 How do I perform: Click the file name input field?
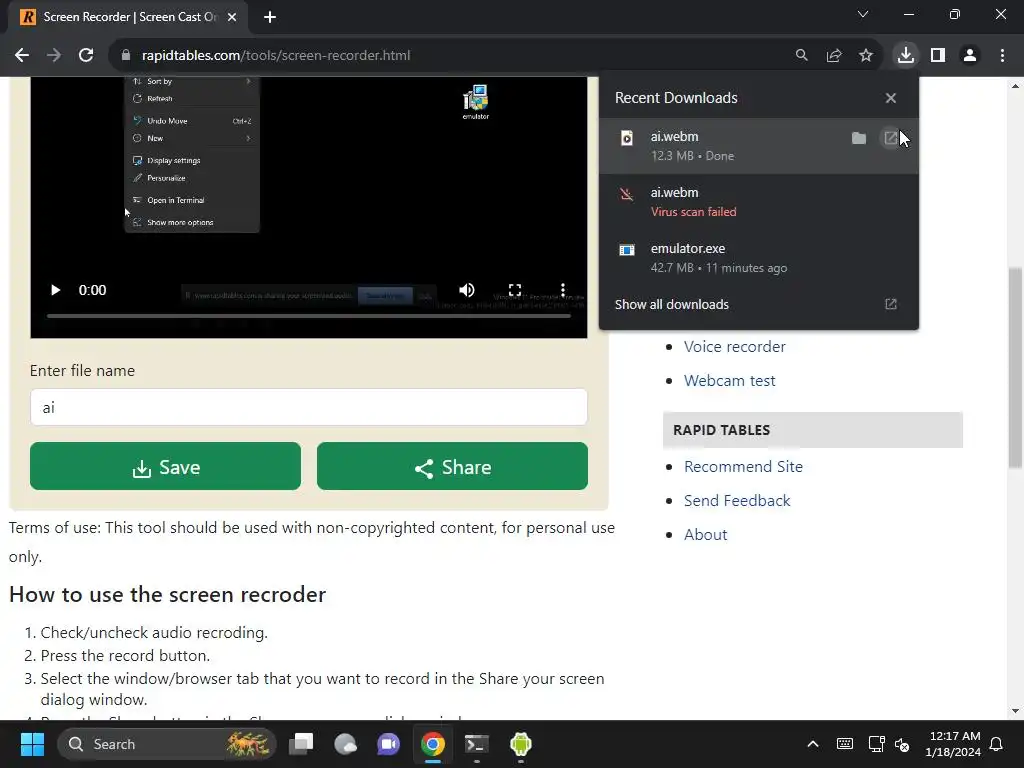308,408
